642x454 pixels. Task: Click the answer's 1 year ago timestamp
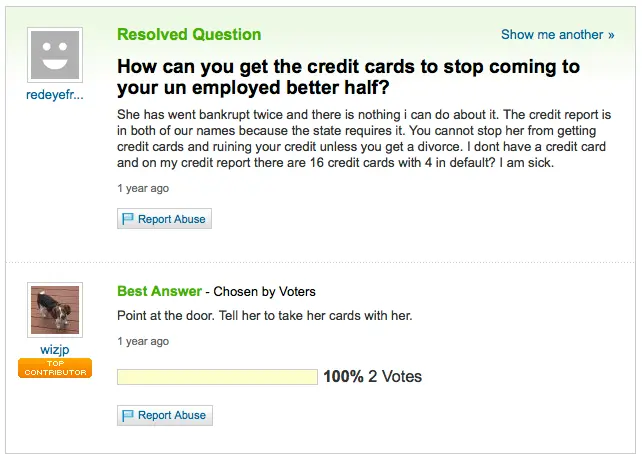pyautogui.click(x=143, y=341)
